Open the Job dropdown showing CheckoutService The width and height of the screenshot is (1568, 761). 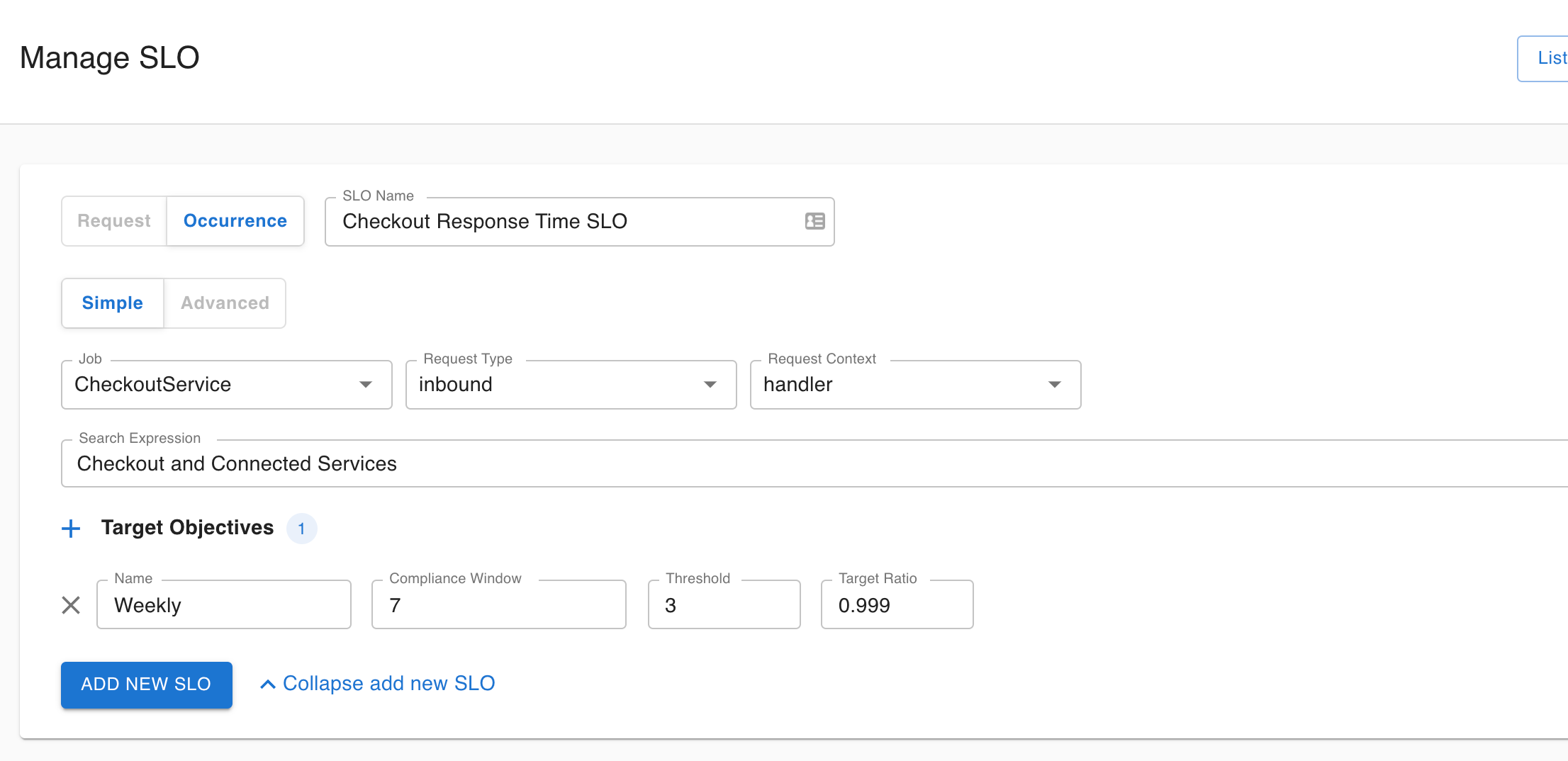226,385
